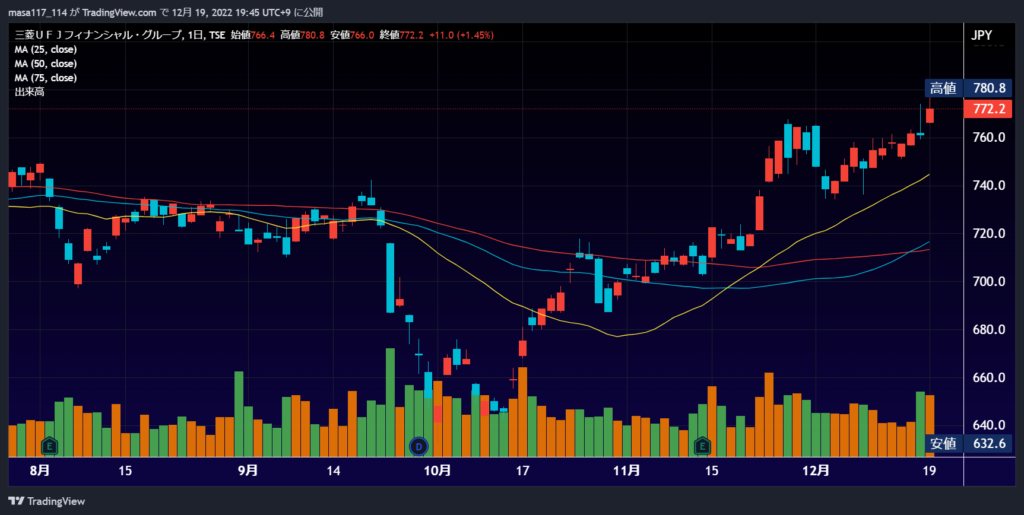
Task: Click the 700.0 price axis label
Action: [x=989, y=282]
